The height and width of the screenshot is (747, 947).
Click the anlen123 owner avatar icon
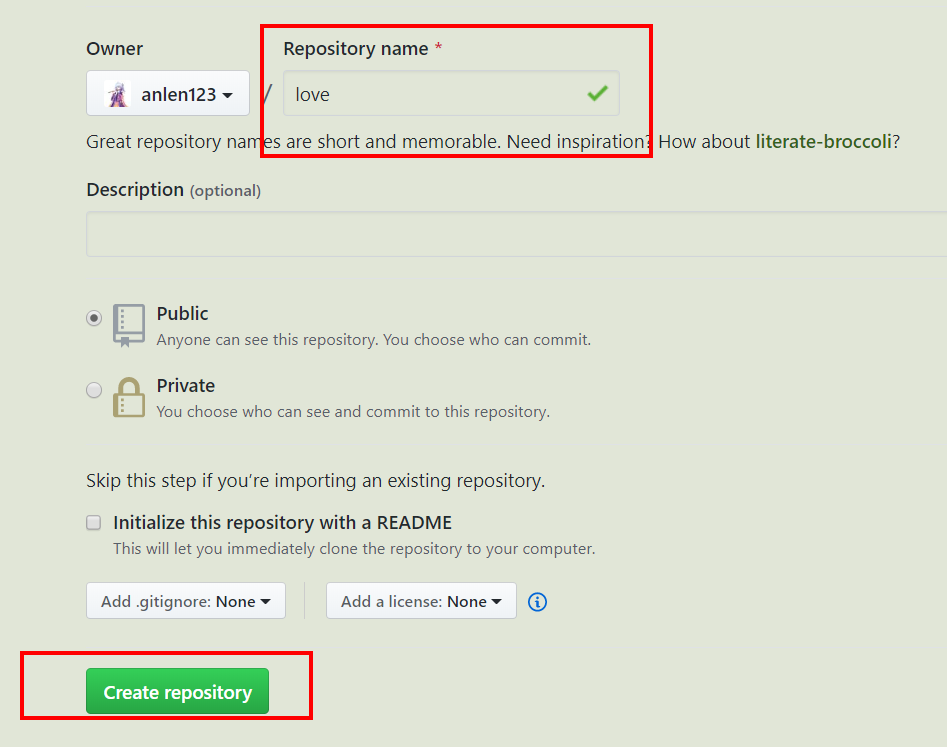pos(119,94)
